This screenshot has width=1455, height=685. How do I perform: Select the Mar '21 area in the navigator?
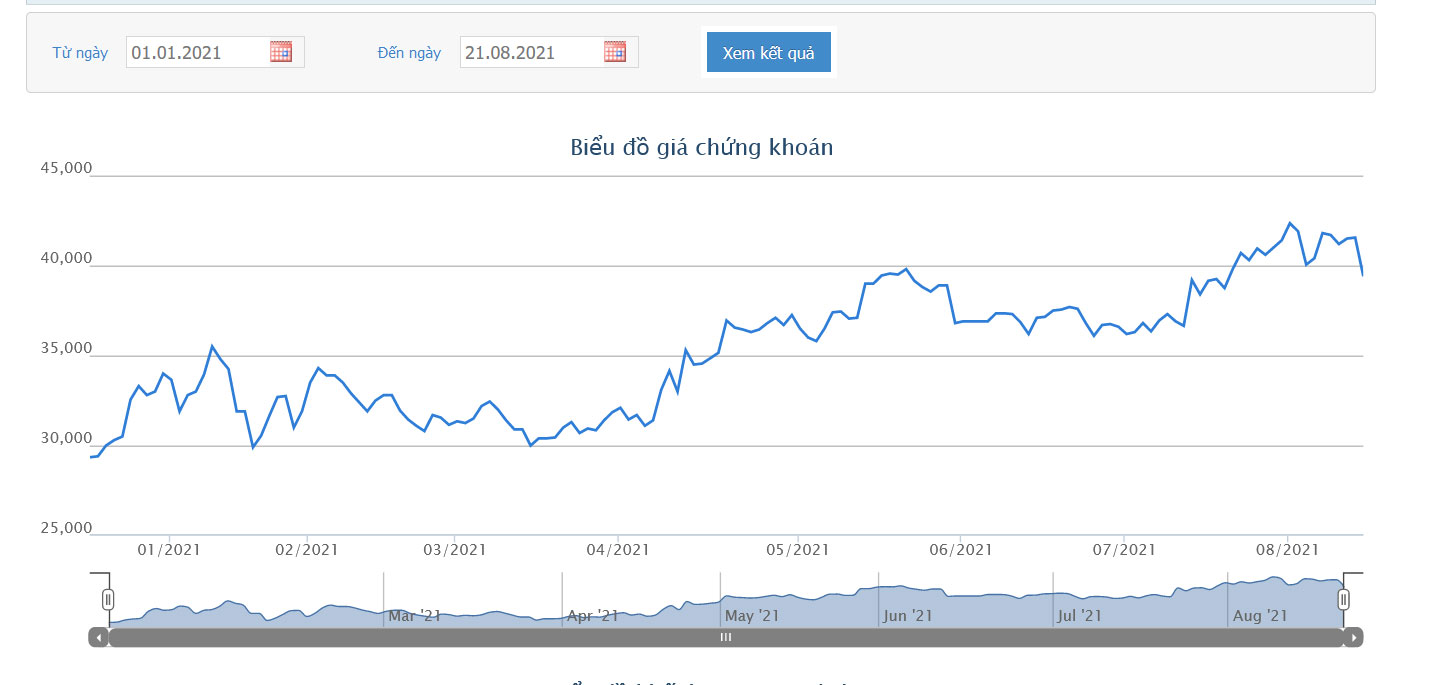(x=415, y=616)
